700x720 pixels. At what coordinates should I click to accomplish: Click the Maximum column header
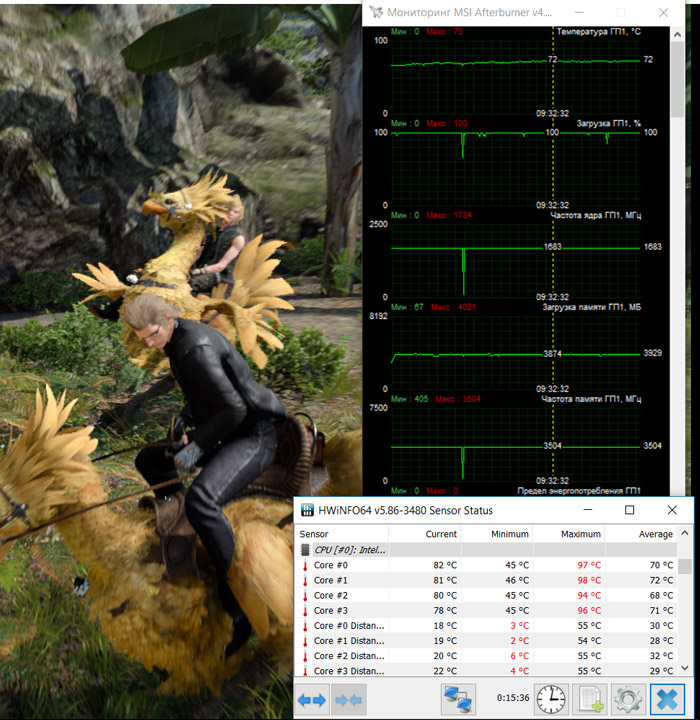click(x=580, y=534)
